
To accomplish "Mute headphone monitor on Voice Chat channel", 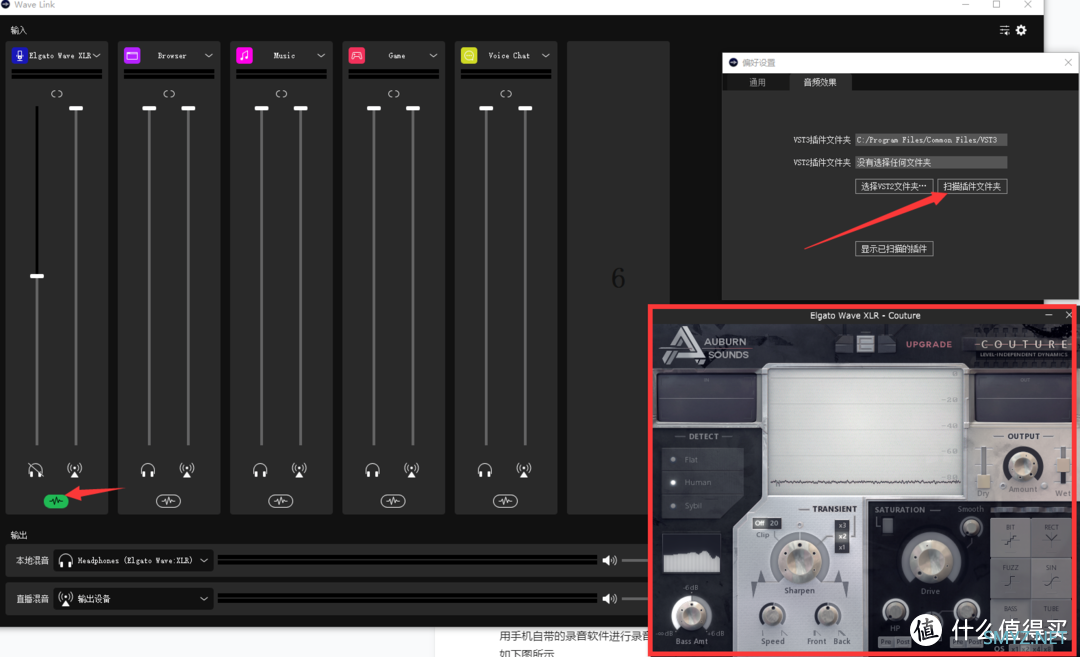I will point(484,470).
